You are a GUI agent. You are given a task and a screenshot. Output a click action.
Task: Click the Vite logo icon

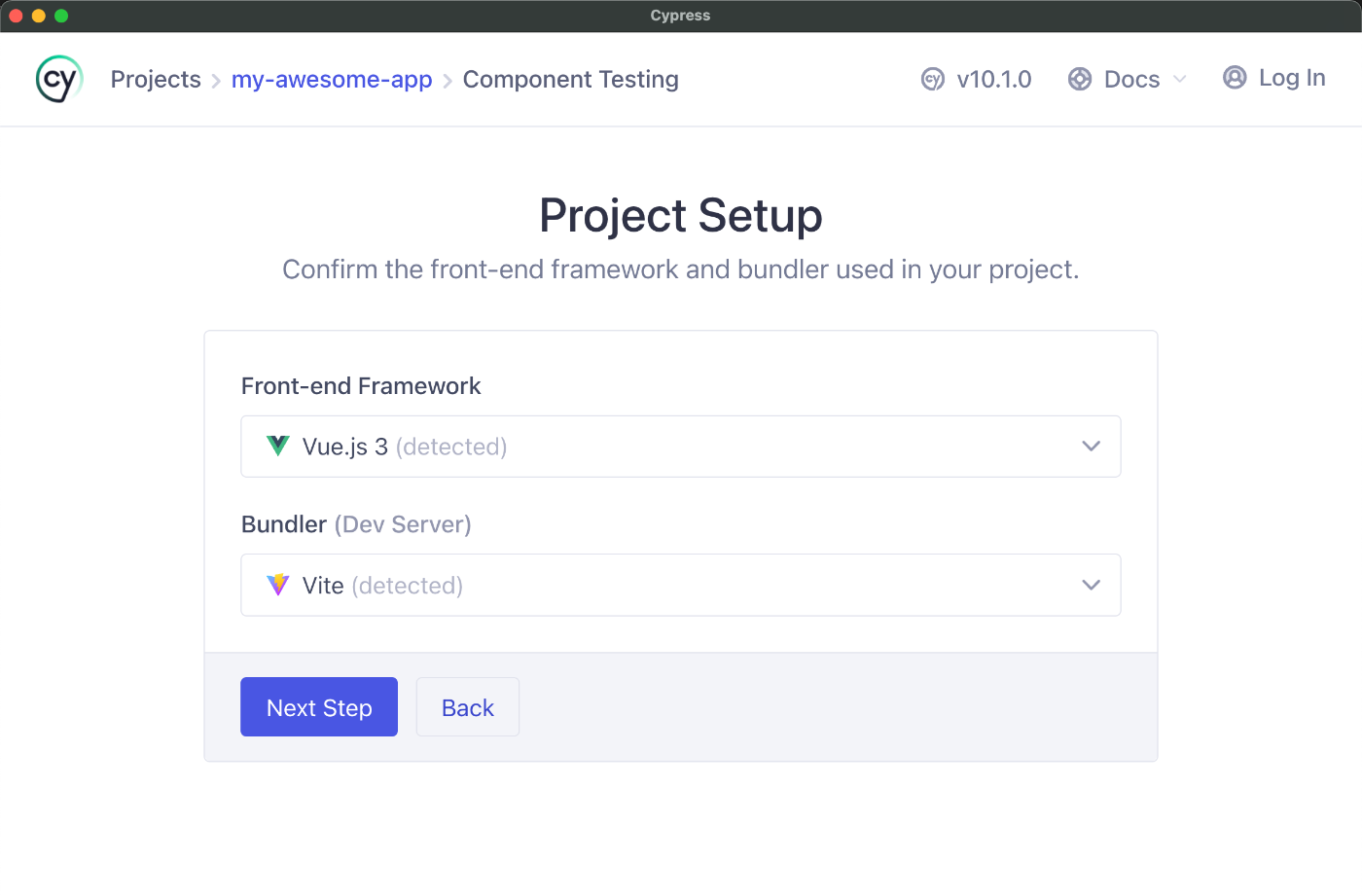(278, 585)
